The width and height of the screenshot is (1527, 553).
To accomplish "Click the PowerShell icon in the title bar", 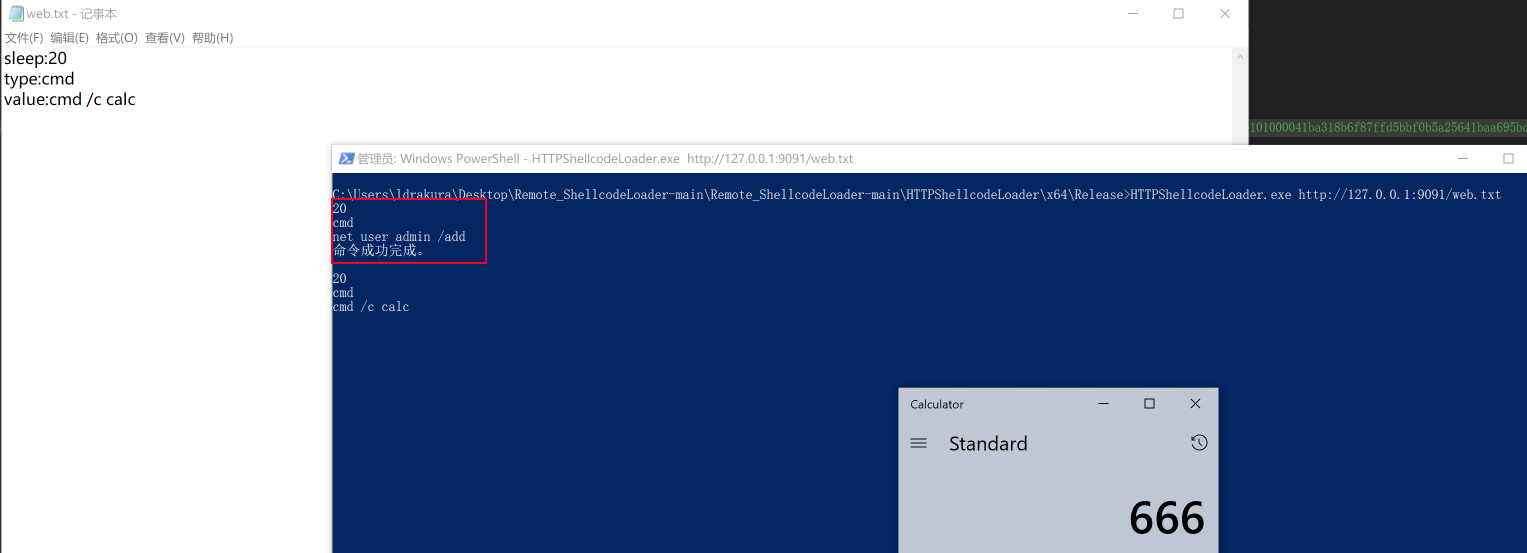I will pos(346,158).
